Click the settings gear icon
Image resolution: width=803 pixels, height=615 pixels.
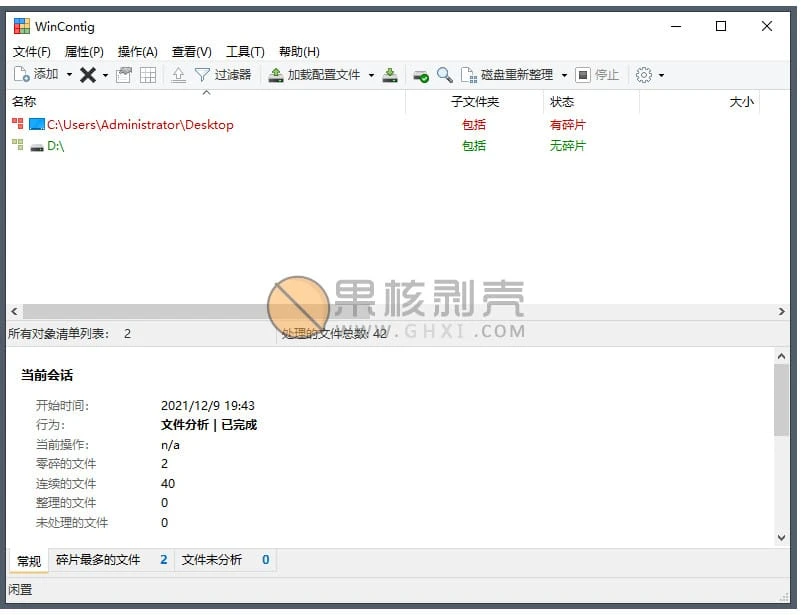(x=644, y=75)
